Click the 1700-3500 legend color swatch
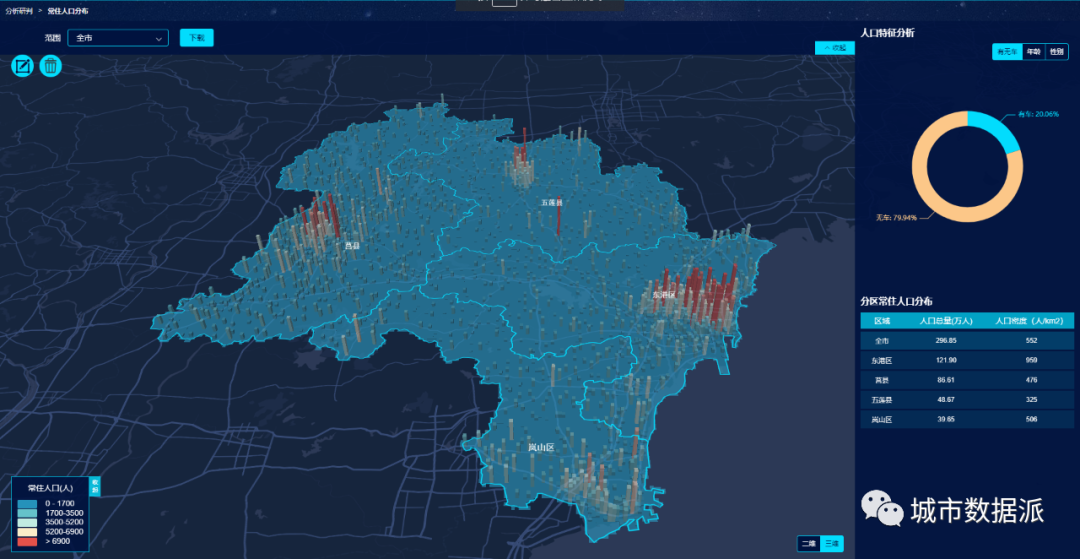The width and height of the screenshot is (1080, 559). click(28, 514)
